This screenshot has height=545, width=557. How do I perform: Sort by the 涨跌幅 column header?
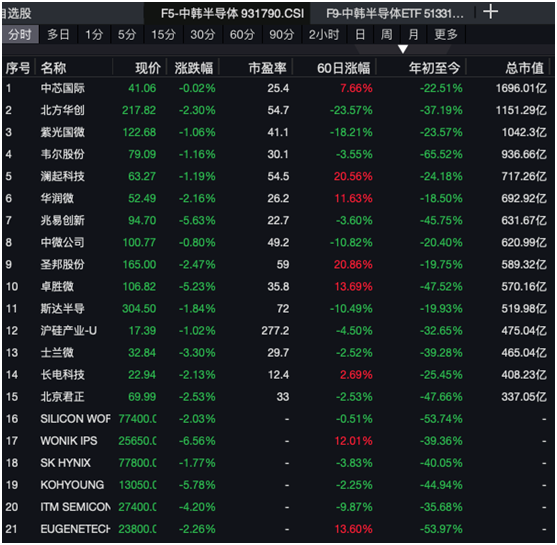[194, 68]
